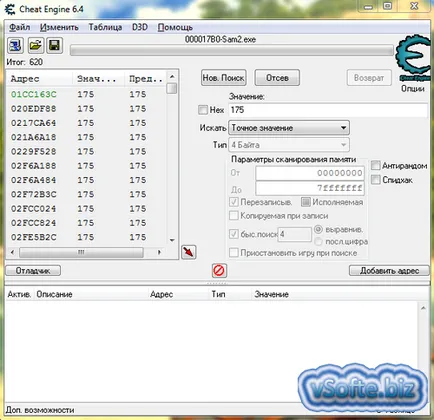The height and width of the screenshot is (420, 434).
Task: Click the Cheat Engine logo icon
Action: click(413, 57)
